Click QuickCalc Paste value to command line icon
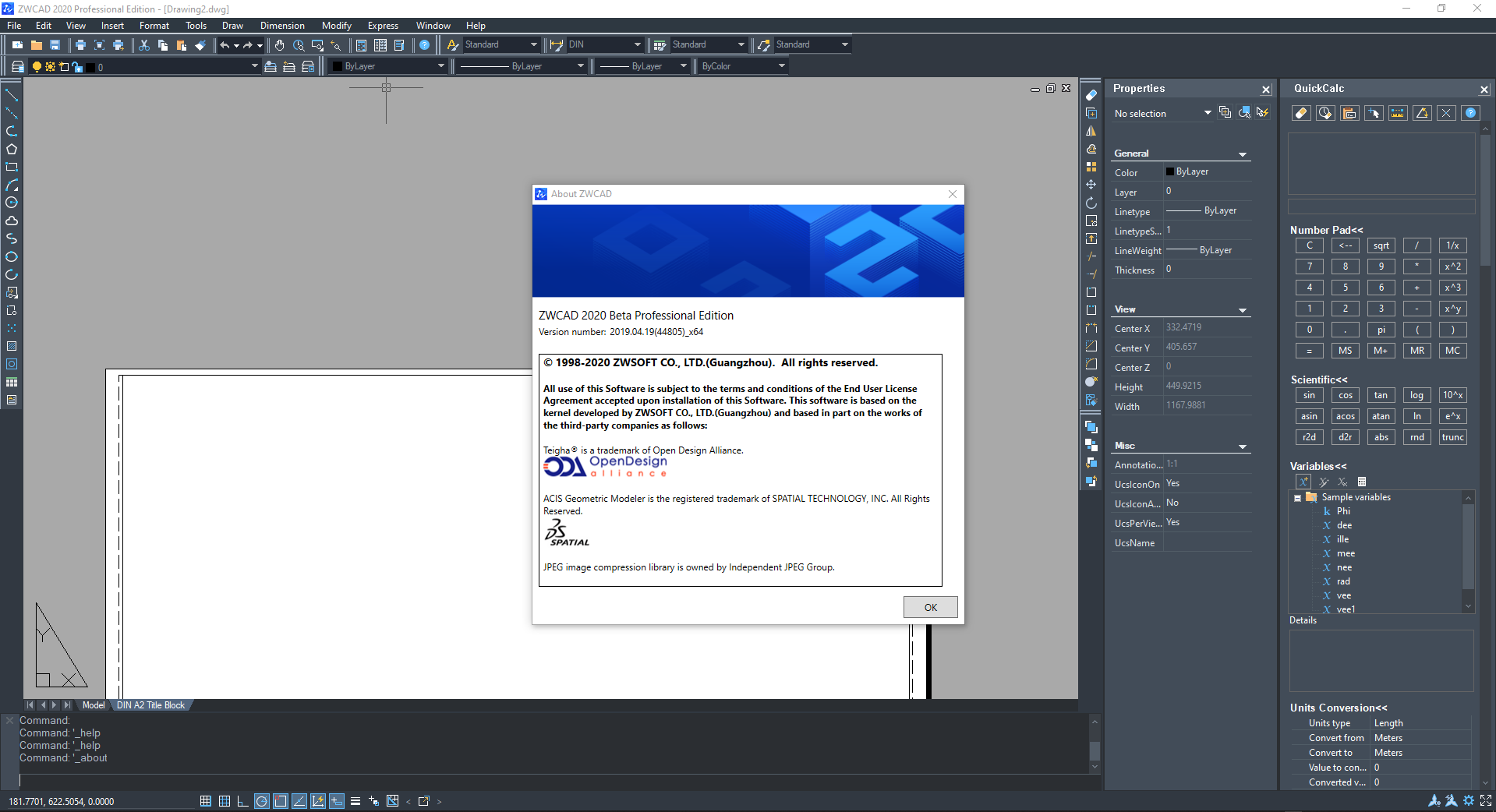Screen dimensions: 1496x812 (x=1349, y=113)
